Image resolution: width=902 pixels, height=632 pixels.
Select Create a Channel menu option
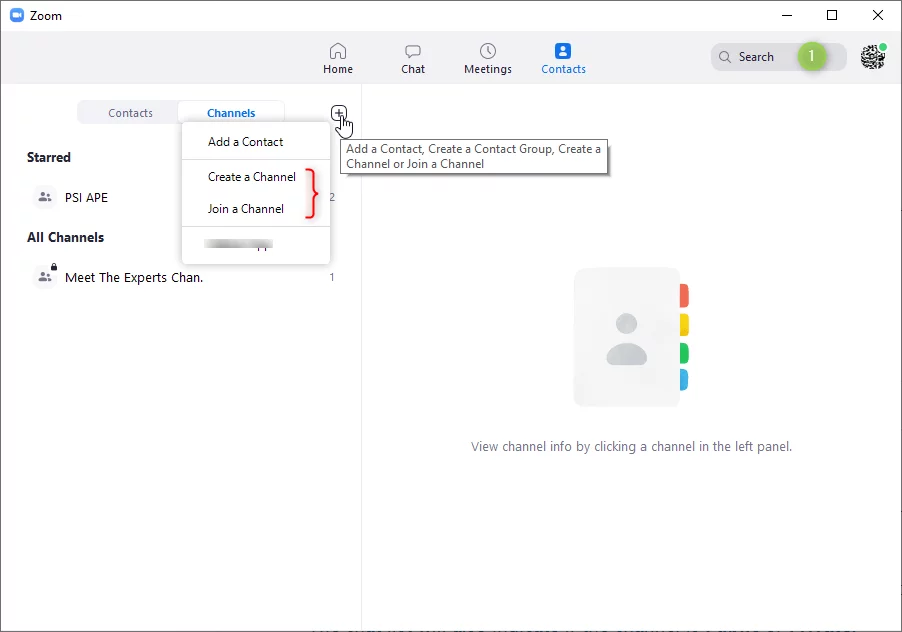[251, 177]
